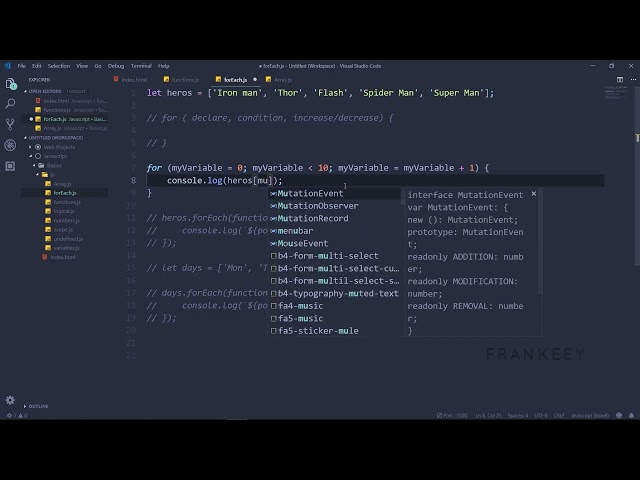Choose MouseEvent from the suggestion list
The image size is (640, 480).
click(x=334, y=243)
